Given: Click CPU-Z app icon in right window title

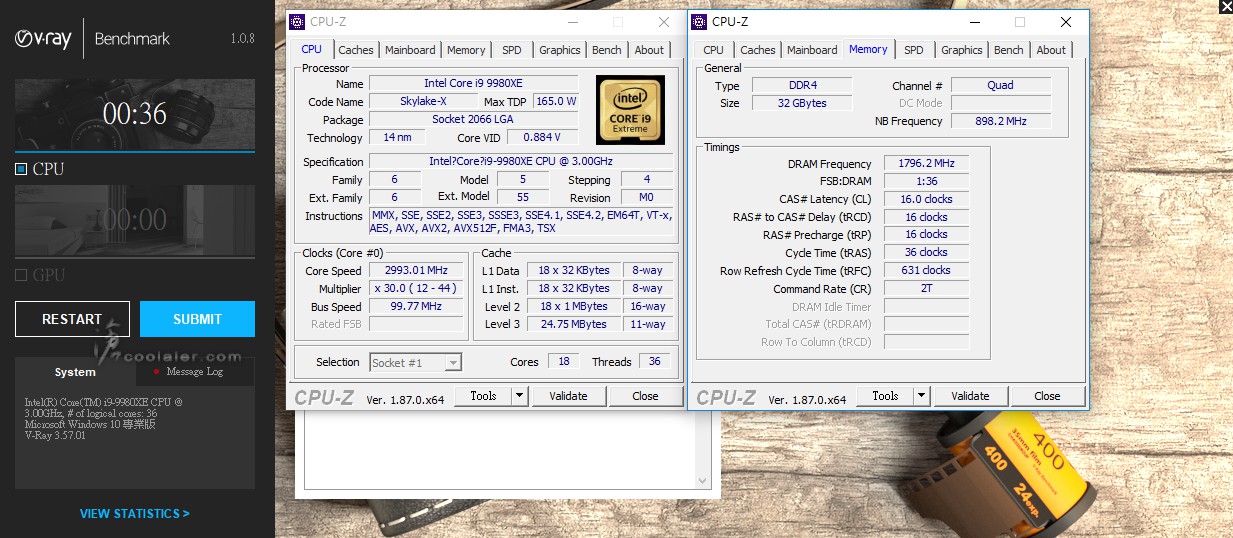Looking at the screenshot, I should 698,22.
